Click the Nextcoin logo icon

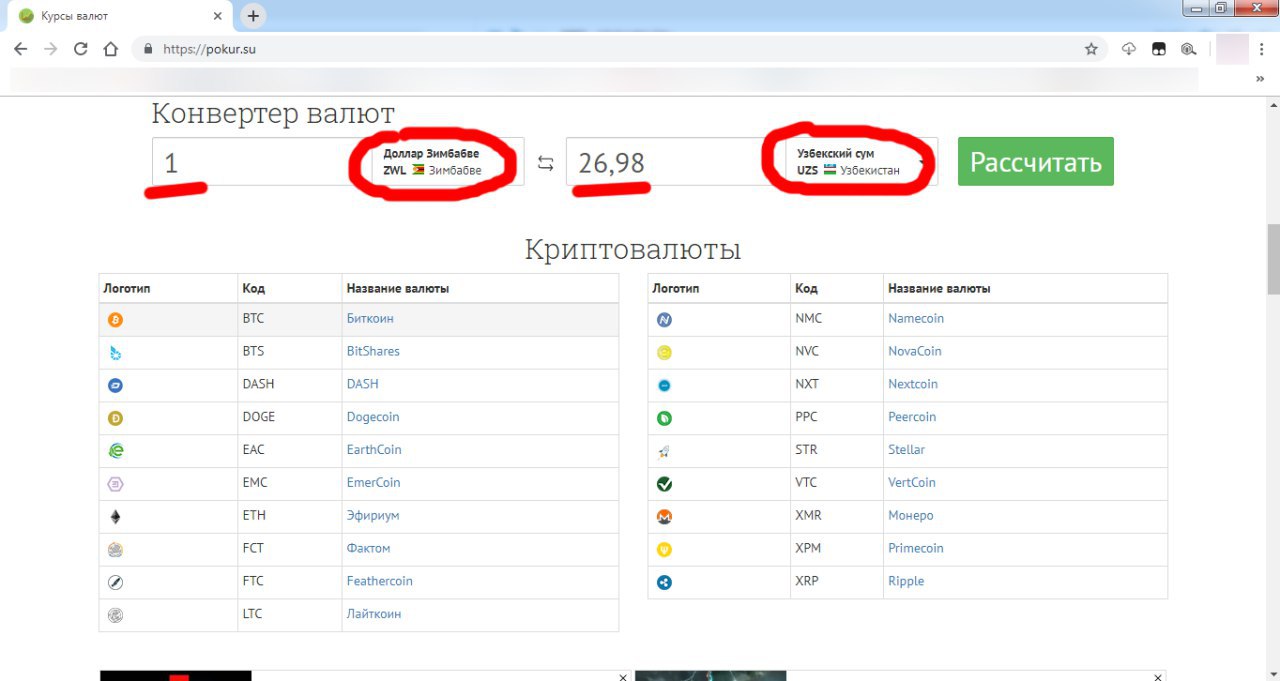[x=664, y=385]
